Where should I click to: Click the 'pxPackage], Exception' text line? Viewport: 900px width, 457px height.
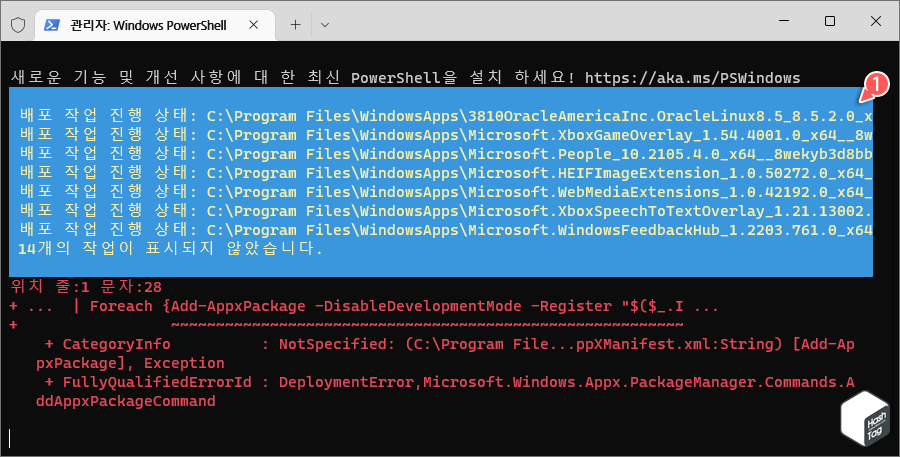click(130, 363)
